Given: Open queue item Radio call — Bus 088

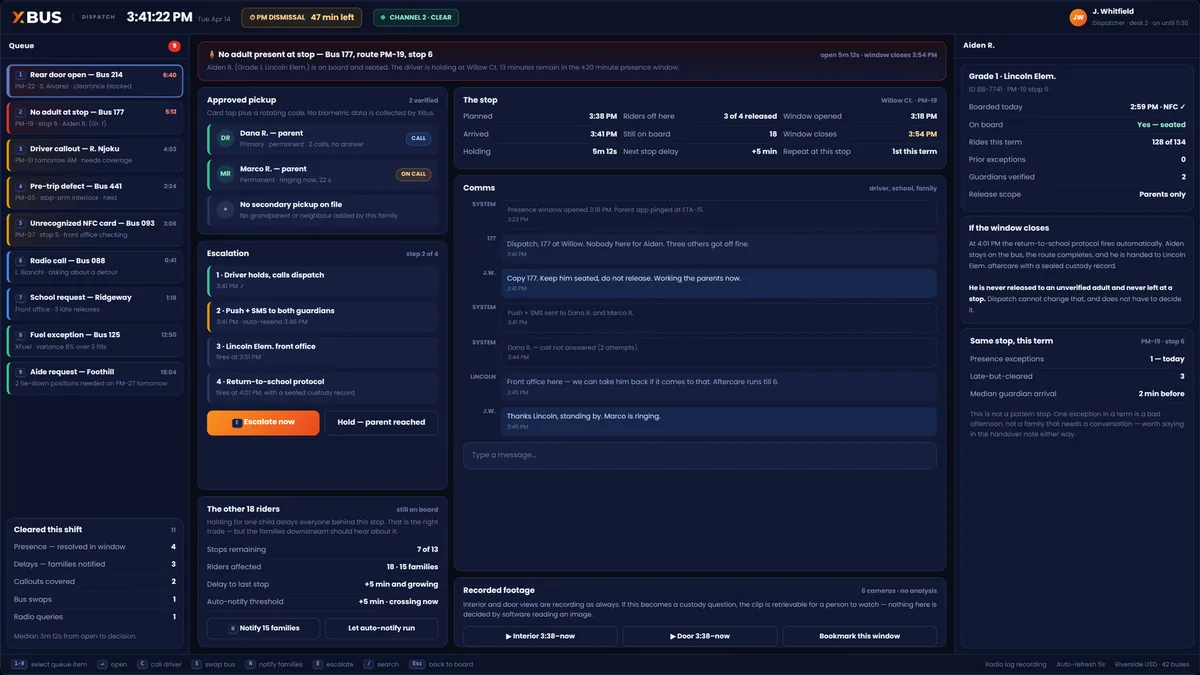Looking at the screenshot, I should 95,266.
